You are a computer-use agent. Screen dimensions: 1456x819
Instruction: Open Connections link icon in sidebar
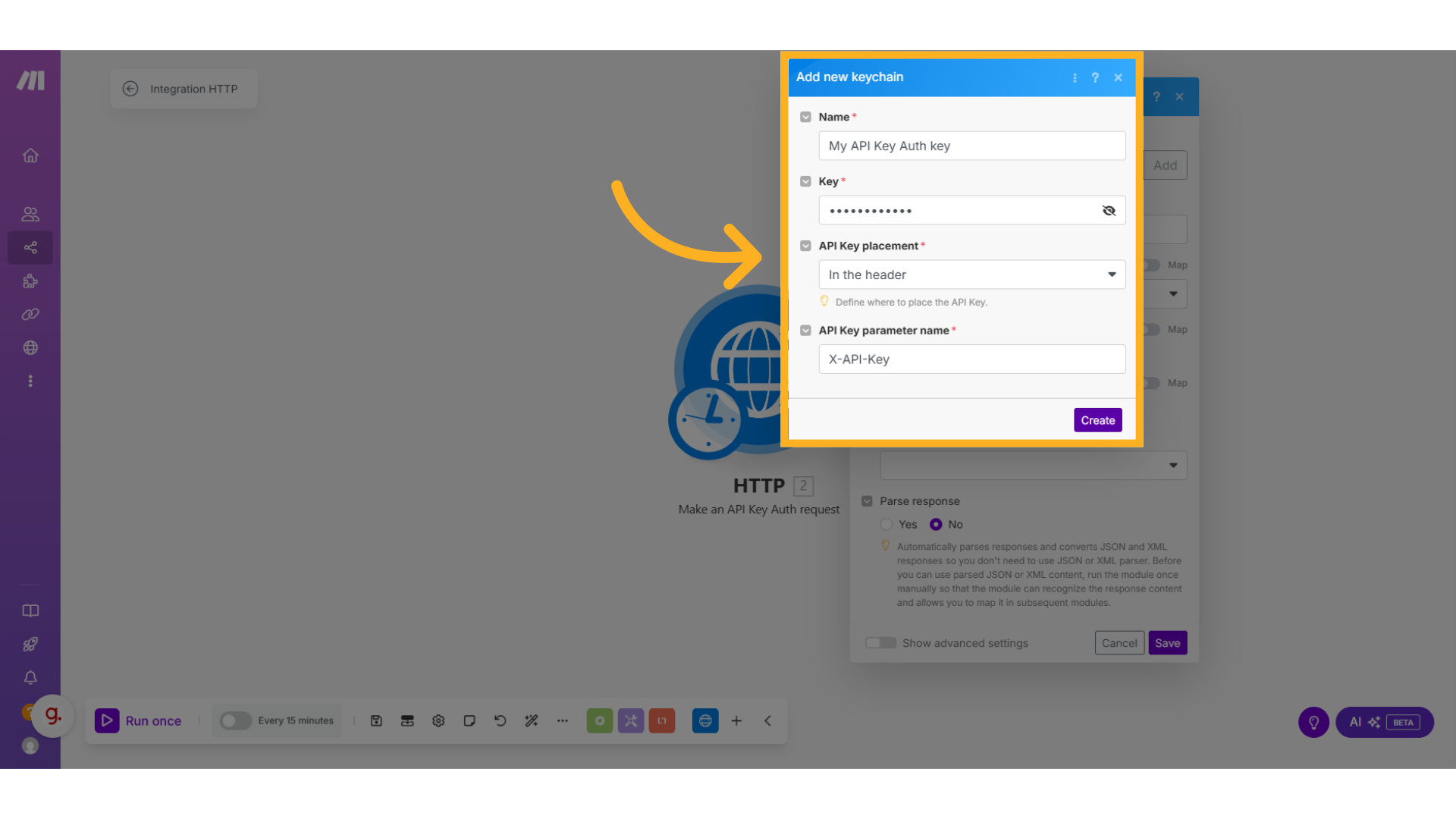pos(30,314)
